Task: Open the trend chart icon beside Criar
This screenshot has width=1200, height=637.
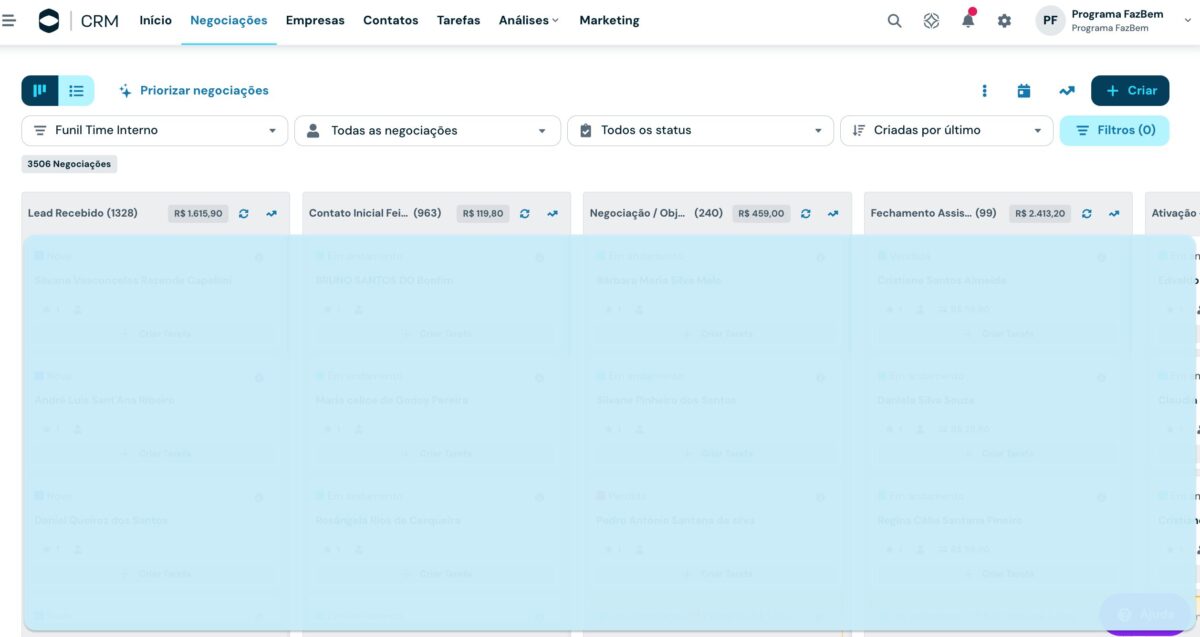Action: (1067, 90)
